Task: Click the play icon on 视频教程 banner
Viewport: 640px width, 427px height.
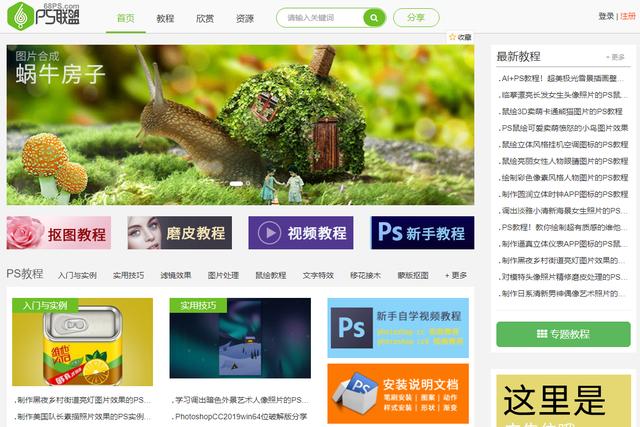Action: tap(269, 233)
